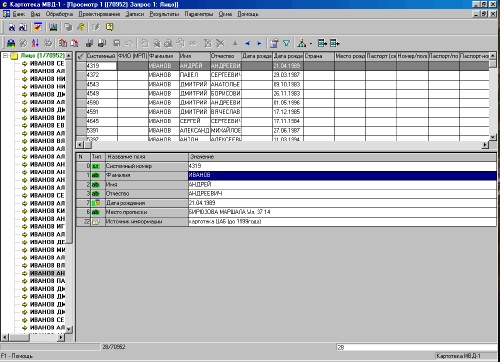Click the table's horizontal scroll left arrow
The height and width of the screenshot is (362, 500).
pyautogui.click(x=80, y=145)
